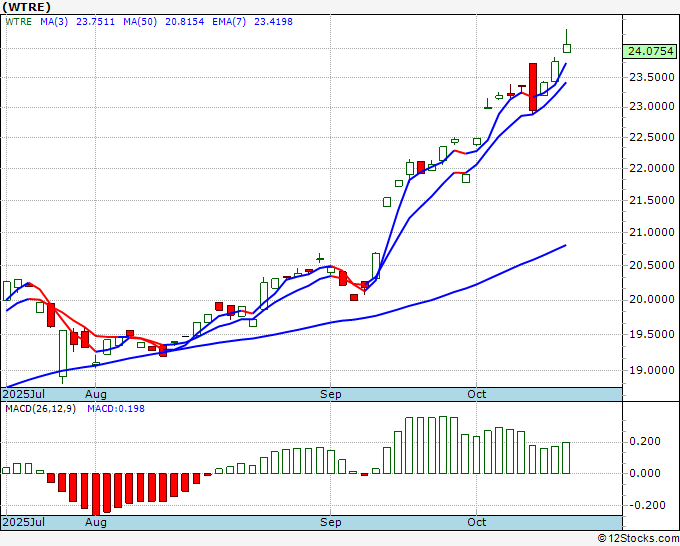Screen dimensions: 680x546
Task: Click the 0.000 MACD axis label
Action: coord(646,473)
